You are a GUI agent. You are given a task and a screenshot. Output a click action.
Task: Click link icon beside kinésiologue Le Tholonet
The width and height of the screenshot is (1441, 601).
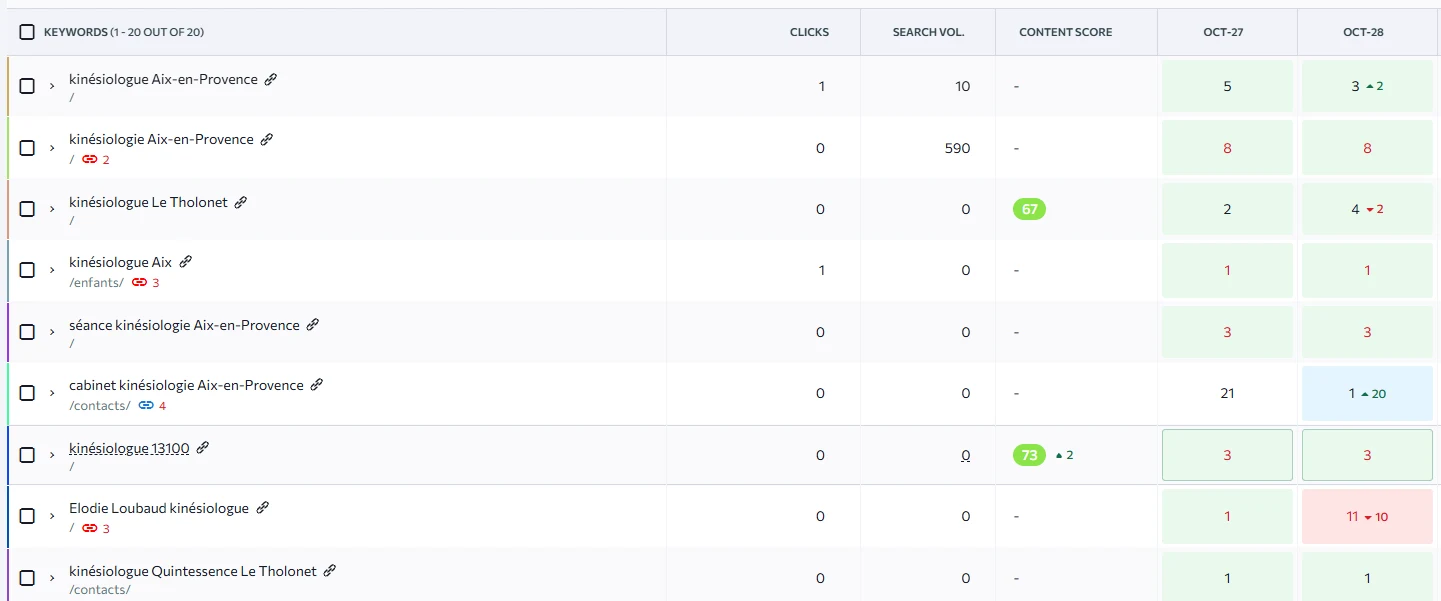point(240,202)
